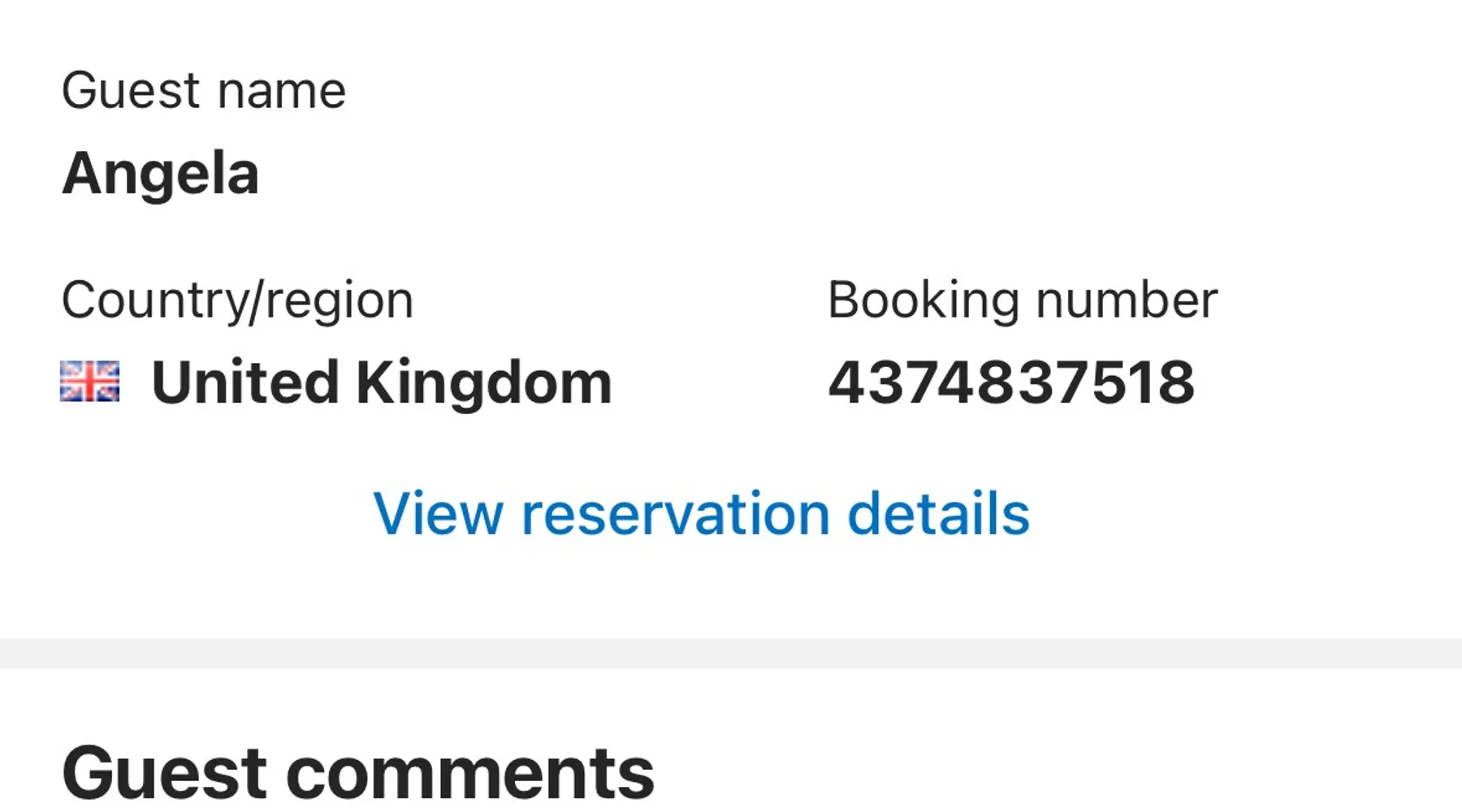This screenshot has height=812, width=1462.
Task: Open the View reservation details link
Action: [x=701, y=514]
